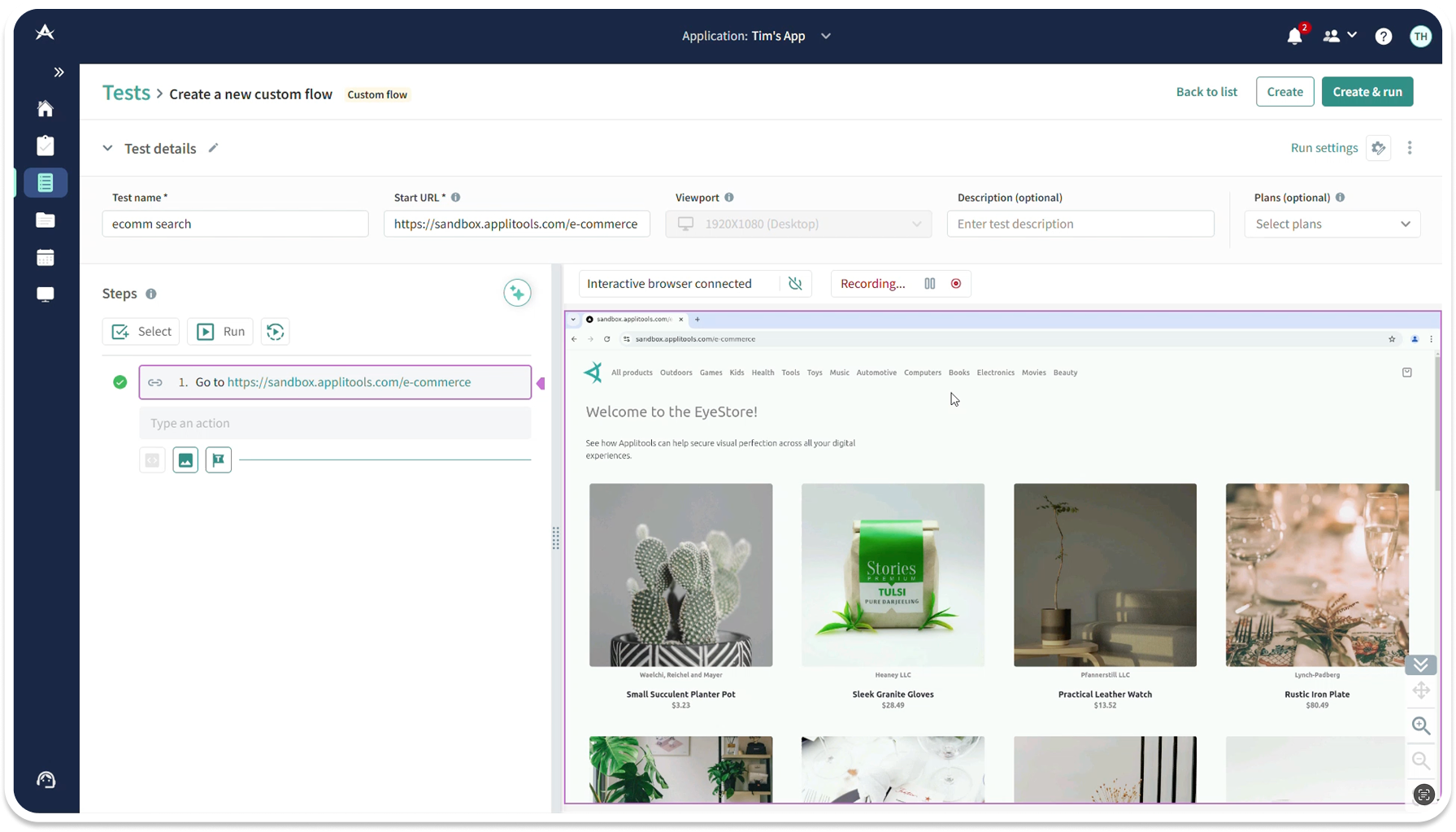Screen dimensions: 1456x832
Task: Click the Run steps button
Action: pyautogui.click(x=220, y=332)
